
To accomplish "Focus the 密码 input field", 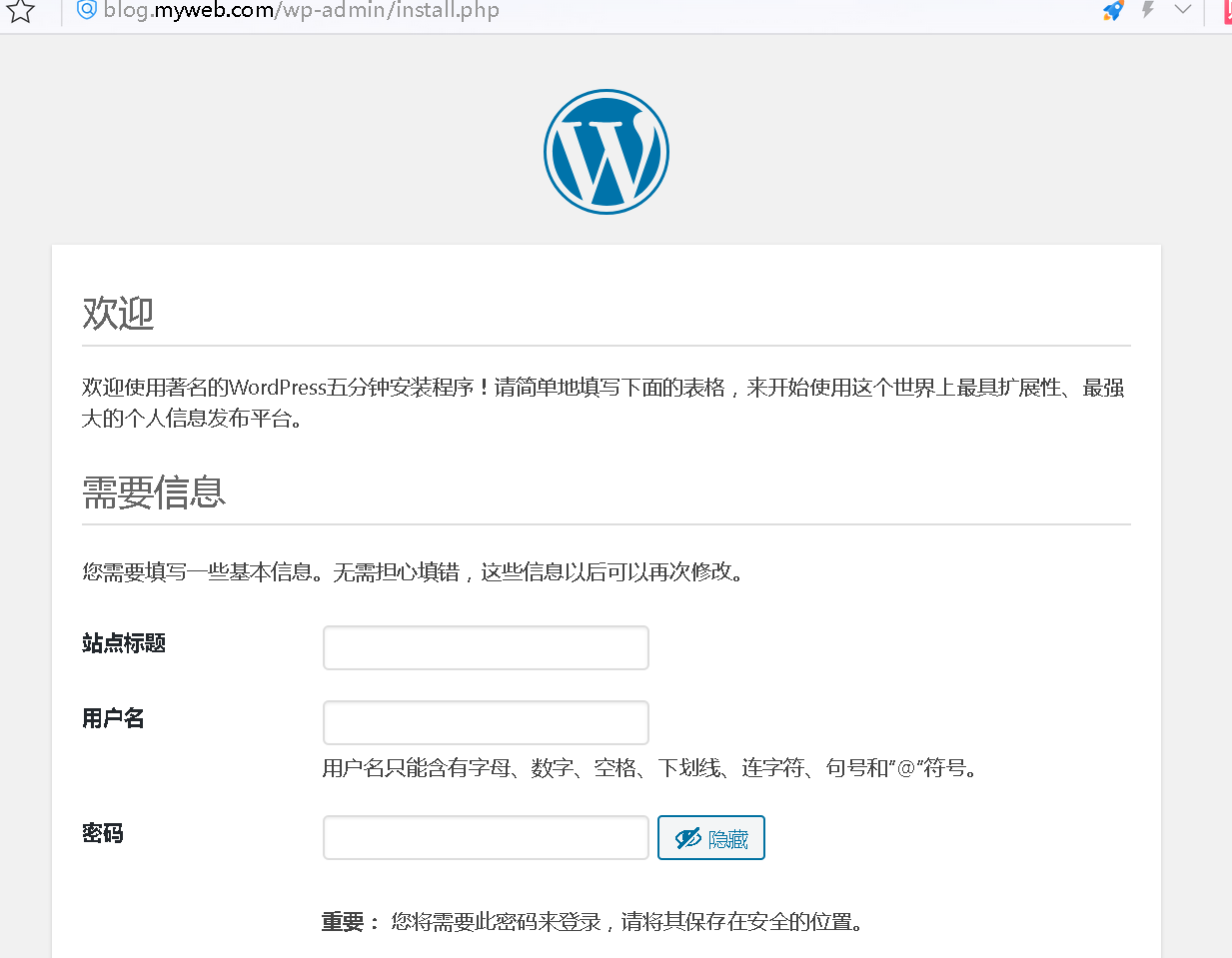I will pos(486,837).
